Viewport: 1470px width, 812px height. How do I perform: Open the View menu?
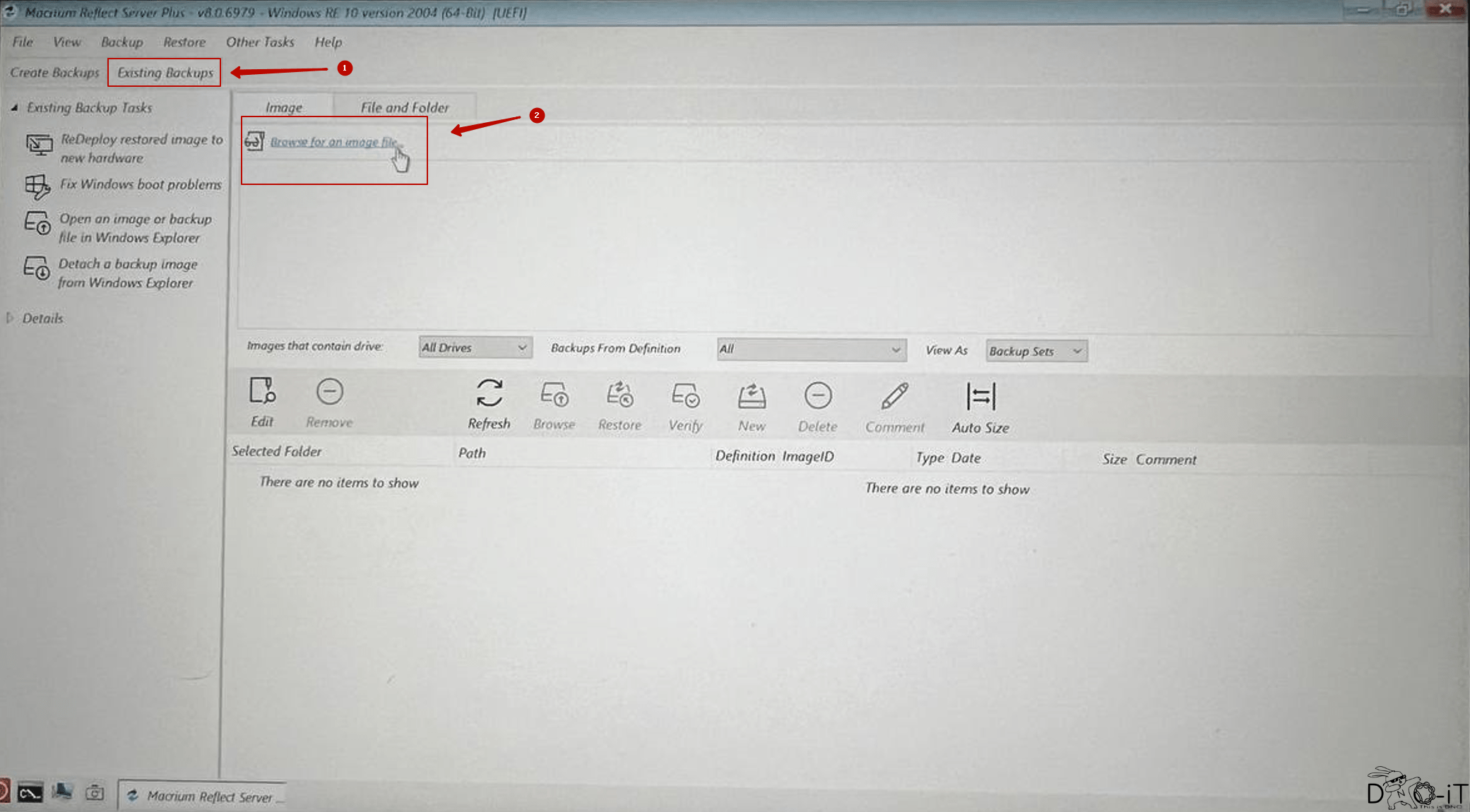(67, 42)
